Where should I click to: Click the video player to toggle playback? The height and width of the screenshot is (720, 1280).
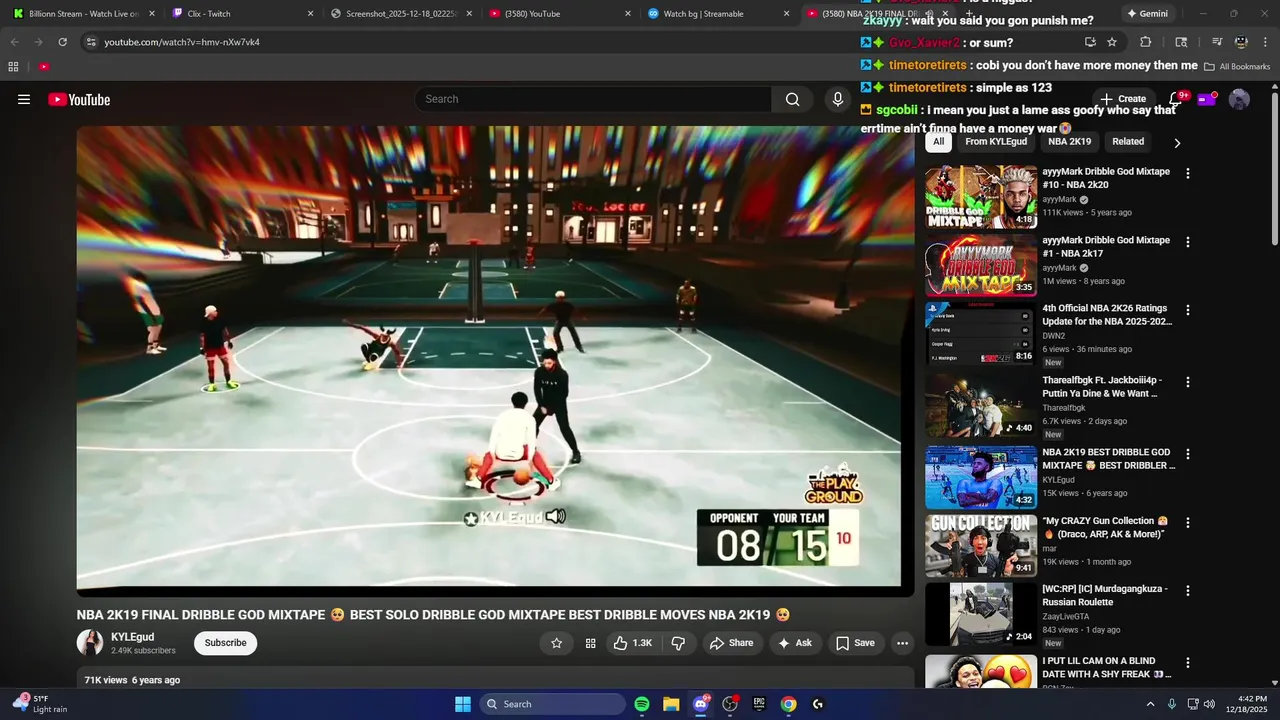(495, 360)
